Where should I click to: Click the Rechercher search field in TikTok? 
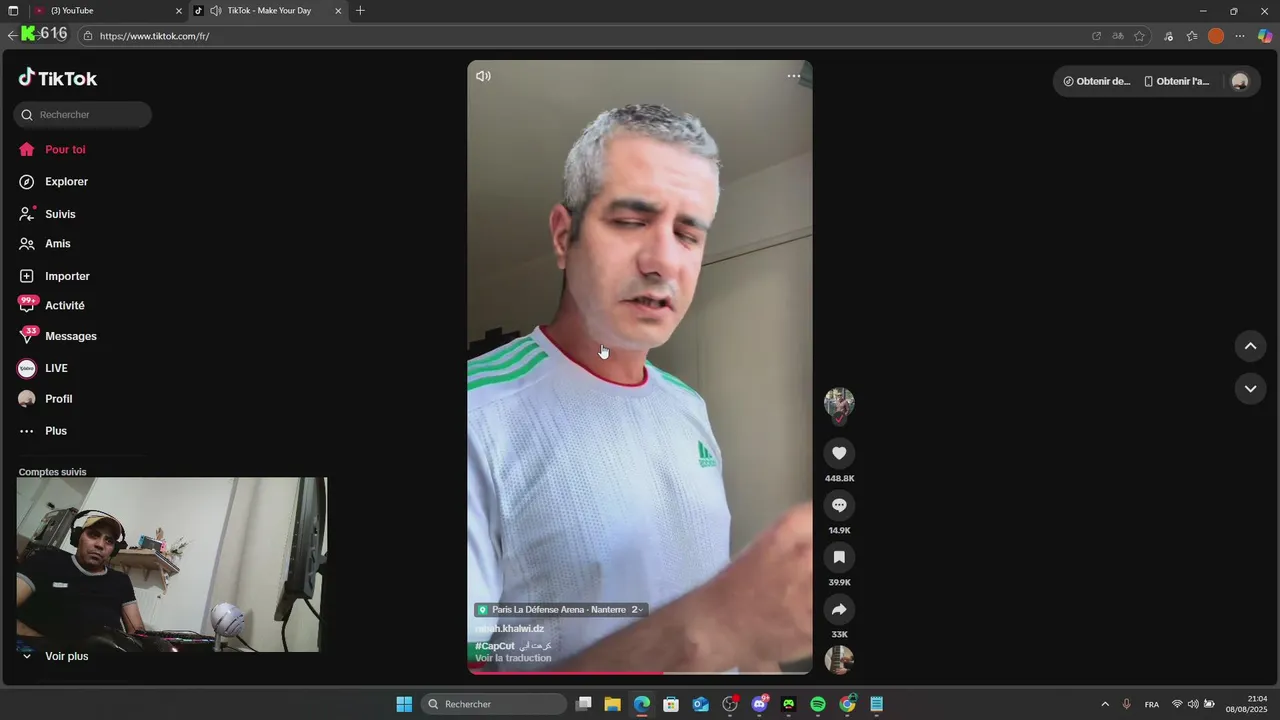(x=83, y=115)
